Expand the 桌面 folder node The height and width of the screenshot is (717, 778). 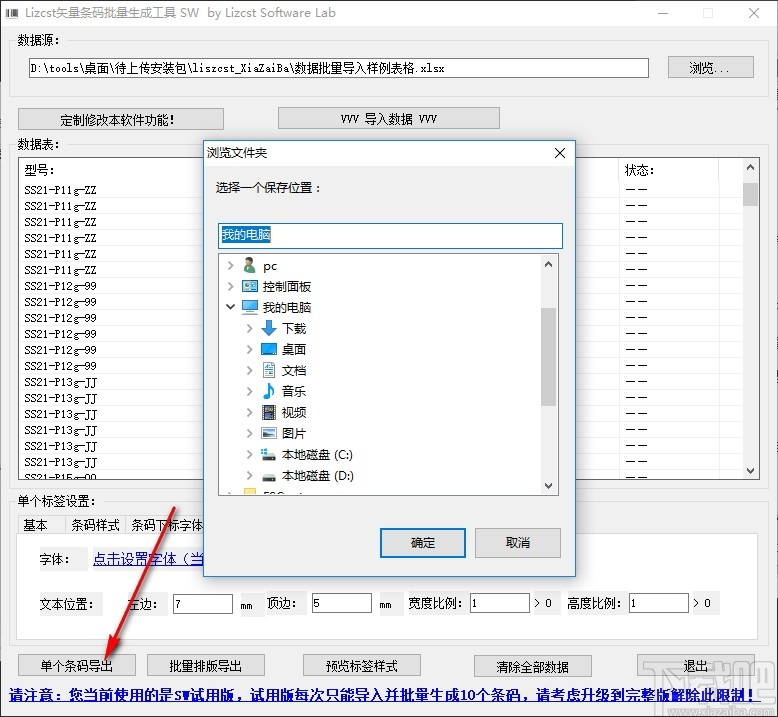click(250, 349)
